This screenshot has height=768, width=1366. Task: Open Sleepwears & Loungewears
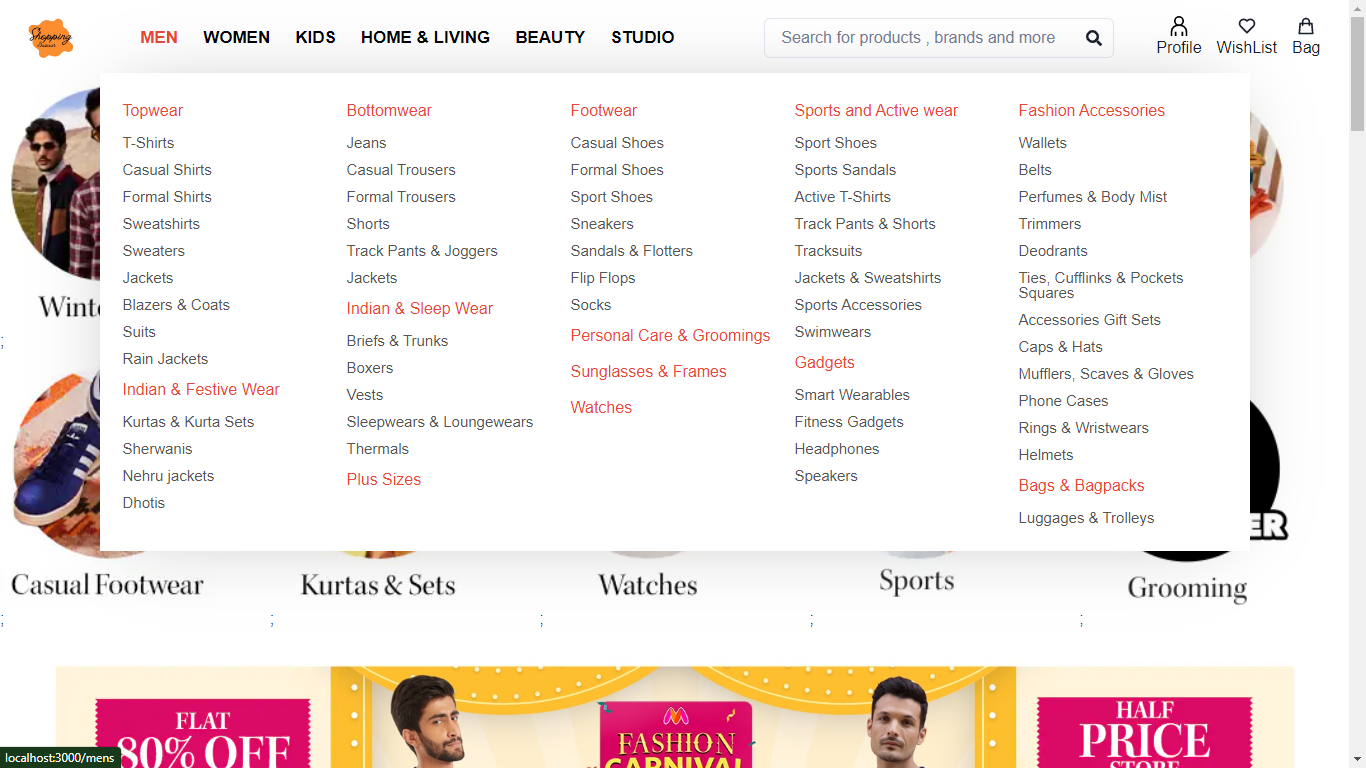(440, 422)
